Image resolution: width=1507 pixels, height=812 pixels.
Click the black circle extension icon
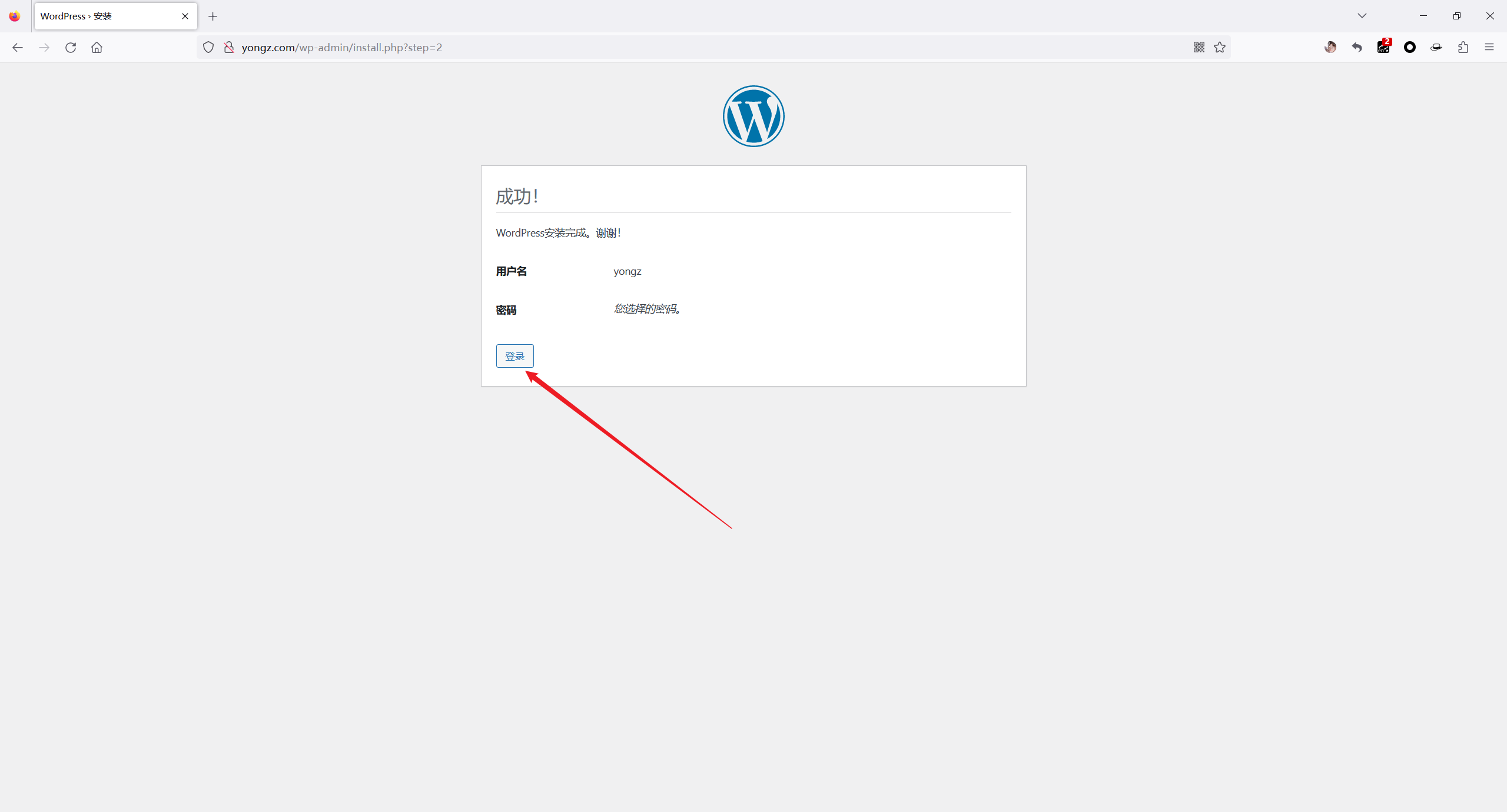point(1410,47)
